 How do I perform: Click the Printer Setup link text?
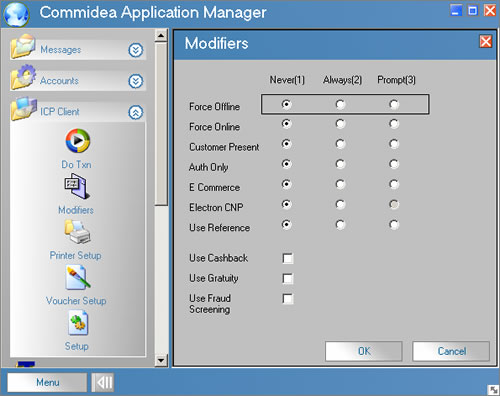(x=75, y=255)
